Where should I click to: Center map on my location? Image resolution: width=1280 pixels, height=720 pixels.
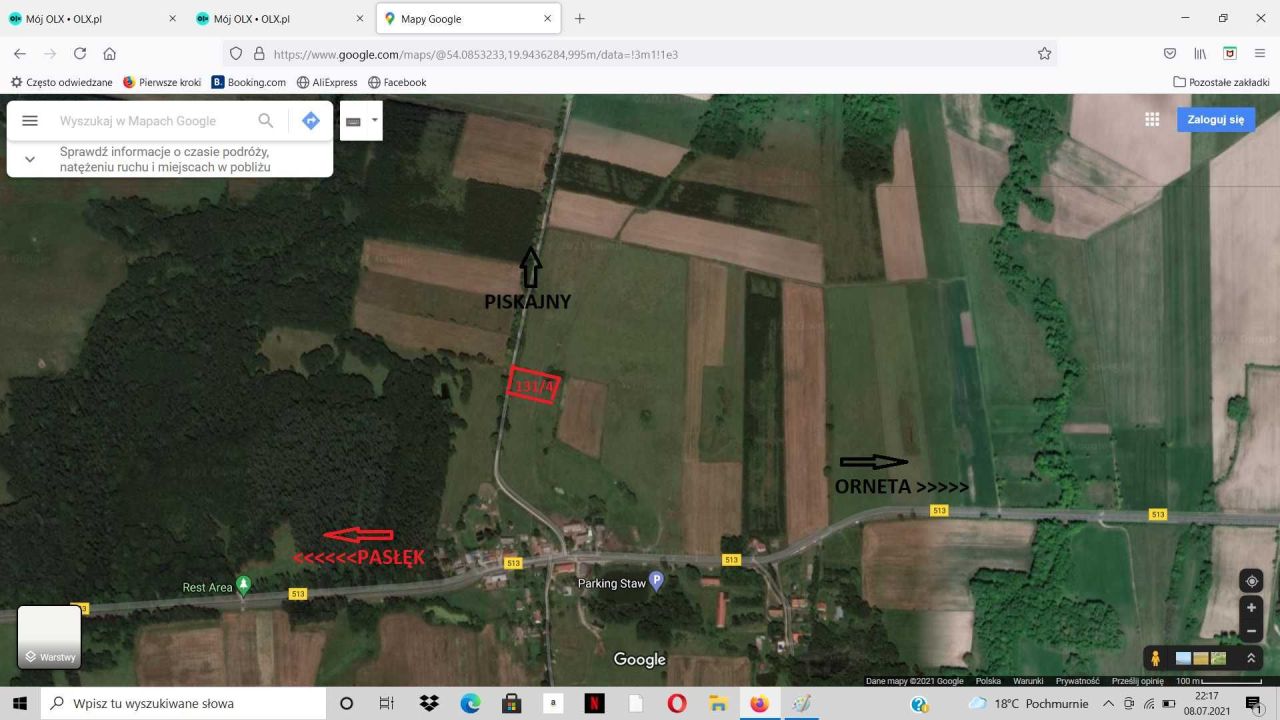(1251, 582)
